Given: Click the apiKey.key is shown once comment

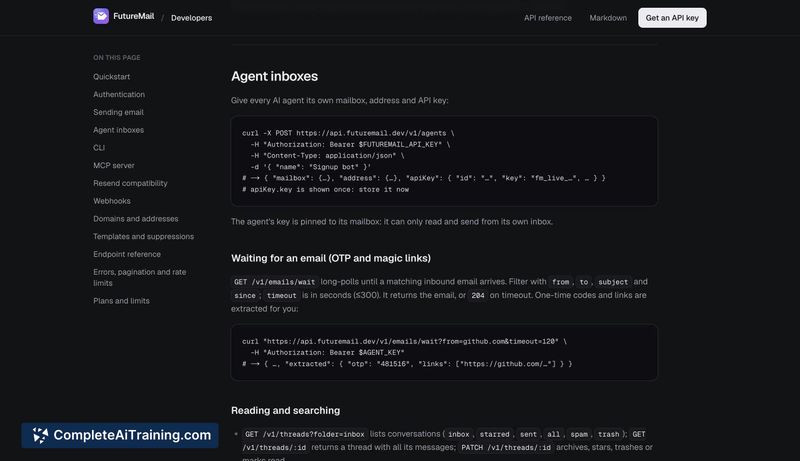Looking at the screenshot, I should [326, 189].
